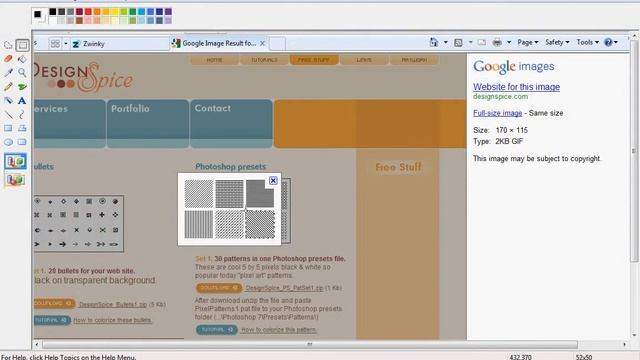
Task: Select the rectangular Select tool
Action: point(22,45)
